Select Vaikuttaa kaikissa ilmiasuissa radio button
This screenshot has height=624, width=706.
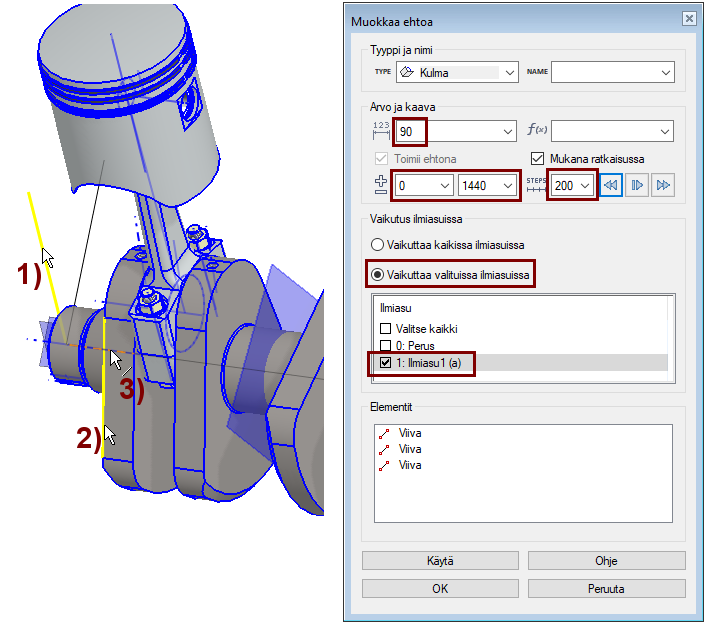377,244
